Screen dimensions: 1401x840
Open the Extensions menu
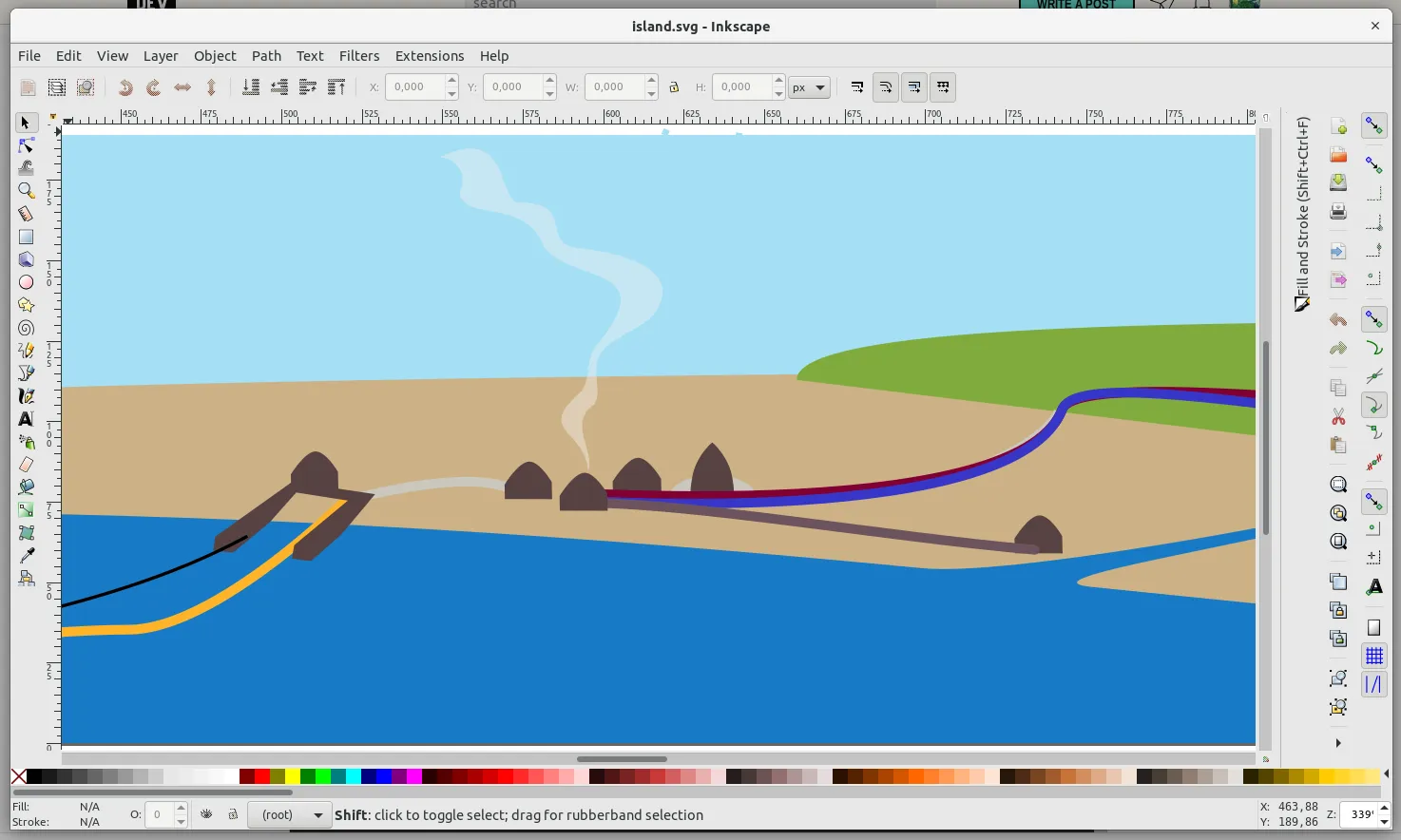coord(430,56)
